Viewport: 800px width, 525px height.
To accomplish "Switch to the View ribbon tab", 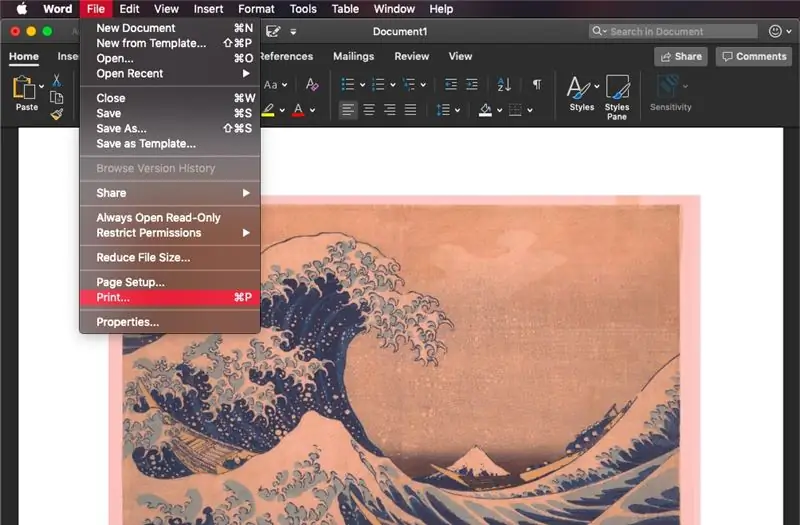I will 460,56.
